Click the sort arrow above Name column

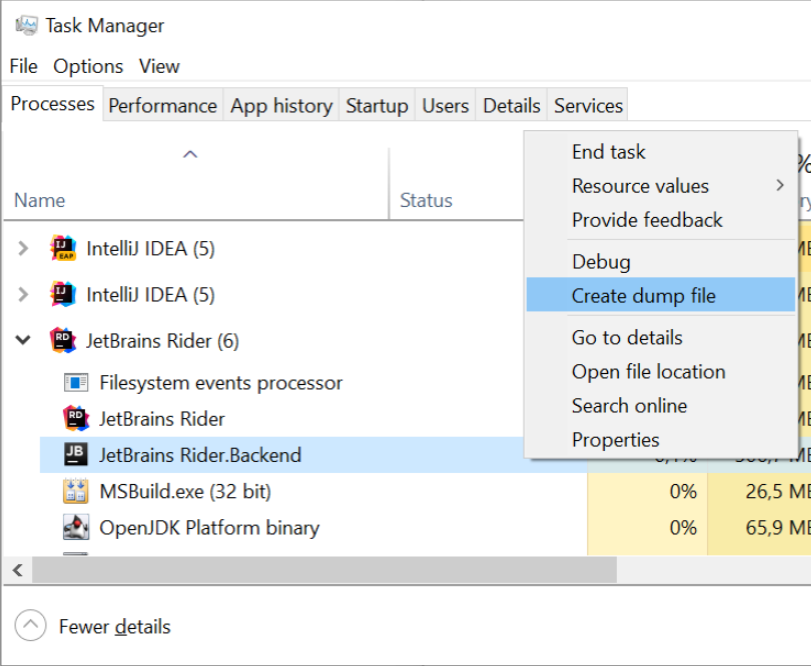click(x=190, y=154)
